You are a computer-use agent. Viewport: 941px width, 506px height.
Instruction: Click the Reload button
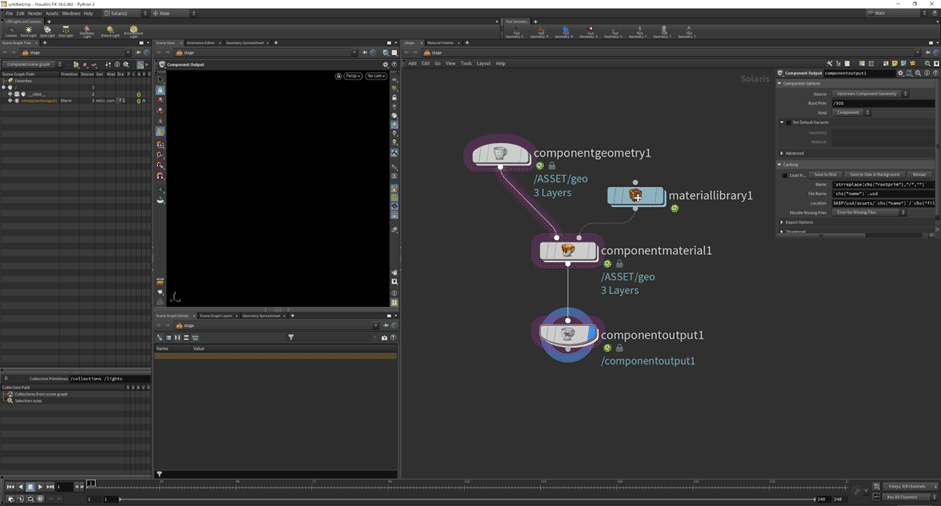point(919,175)
